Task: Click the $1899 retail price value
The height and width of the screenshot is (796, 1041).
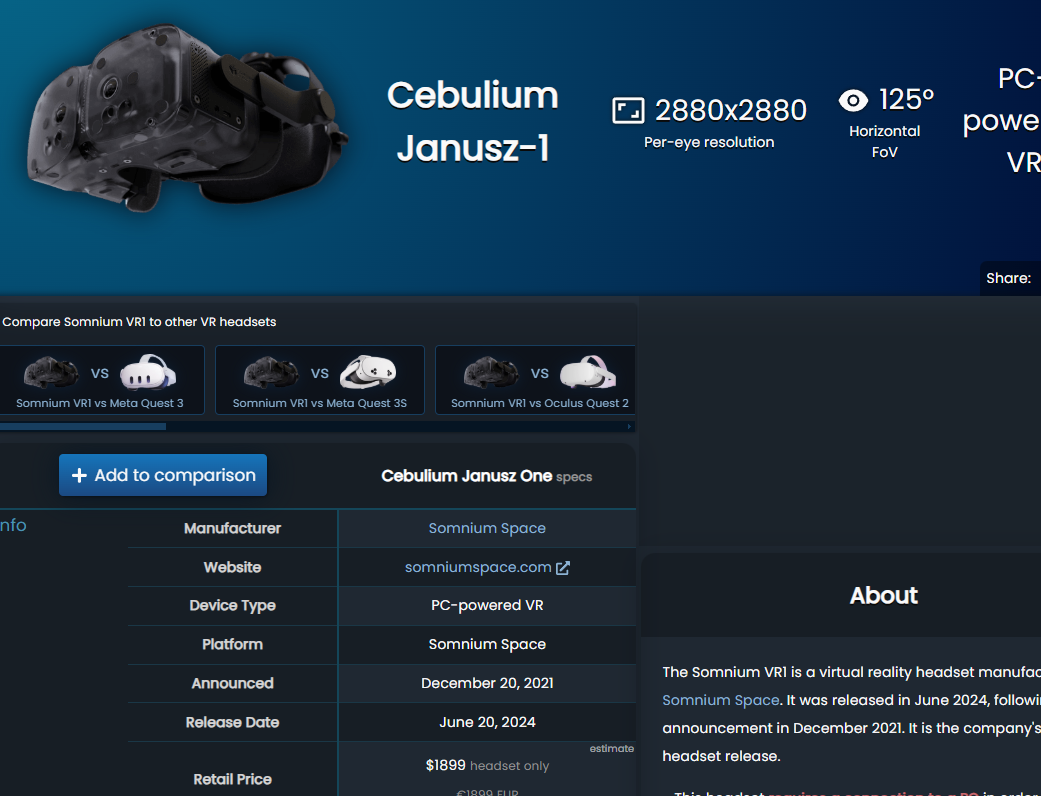Action: coord(446,765)
